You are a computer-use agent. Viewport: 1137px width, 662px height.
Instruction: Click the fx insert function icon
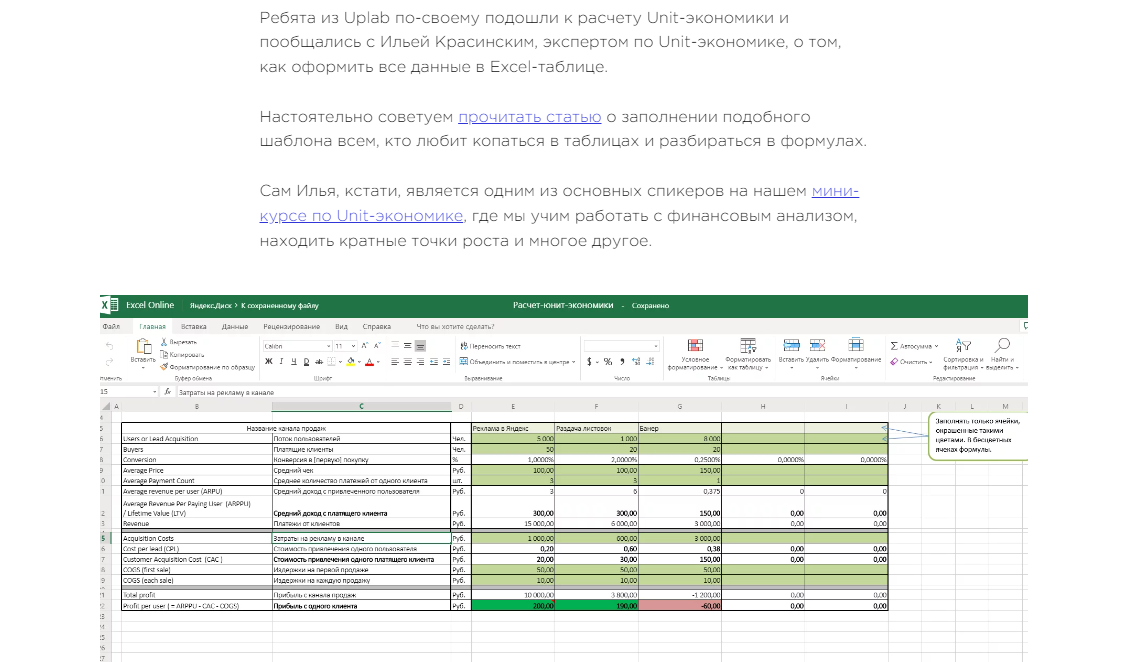[168, 392]
